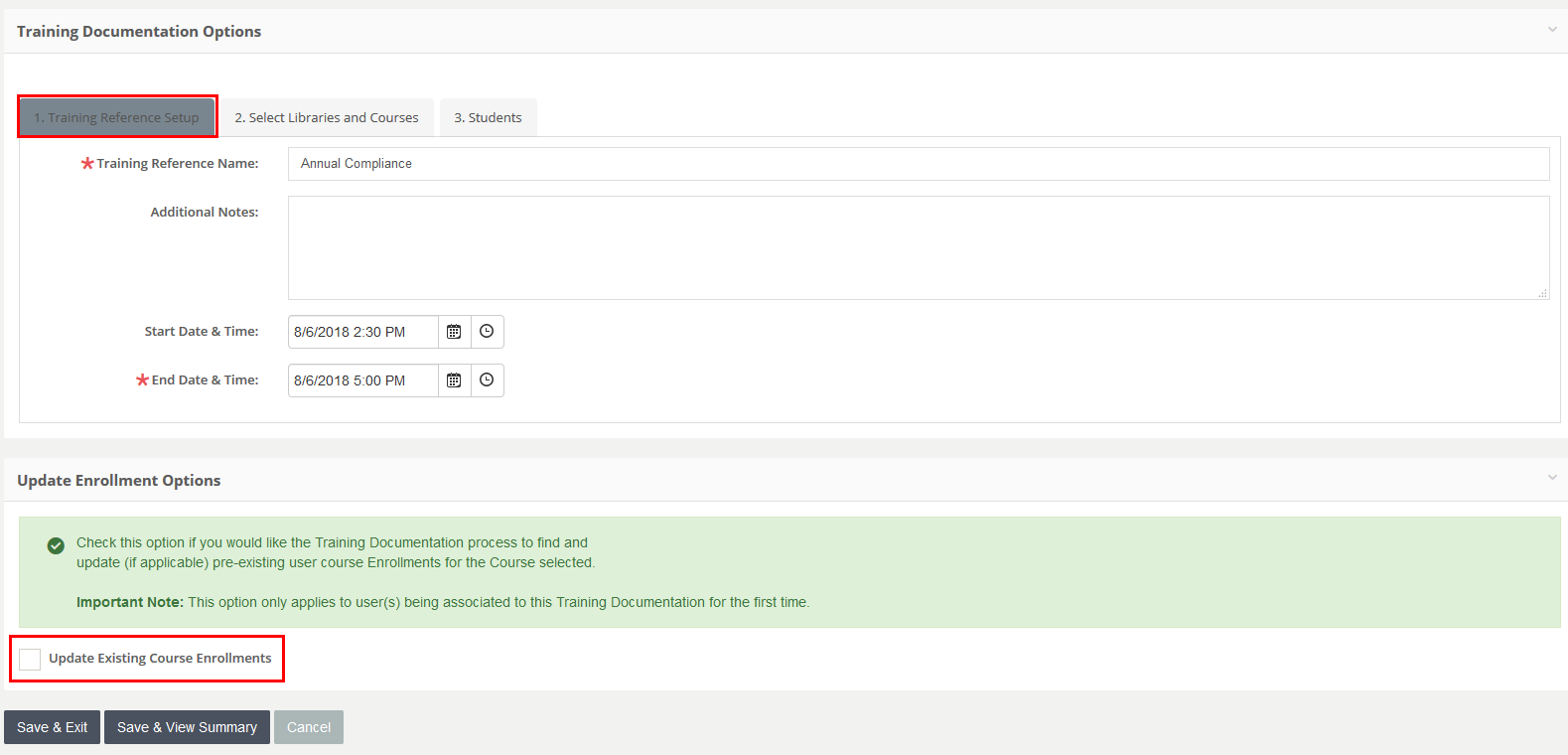The width and height of the screenshot is (1568, 755).
Task: Click the green checkmark info icon
Action: (56, 544)
